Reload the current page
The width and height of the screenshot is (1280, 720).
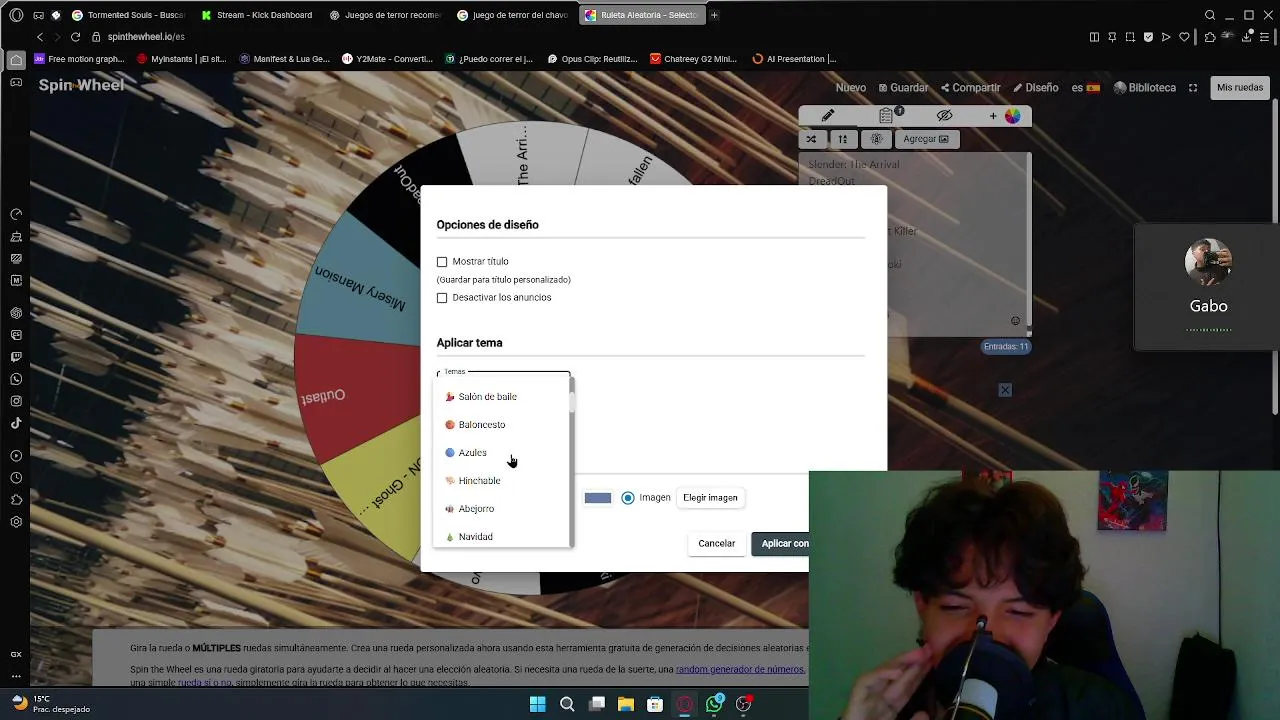coord(75,37)
